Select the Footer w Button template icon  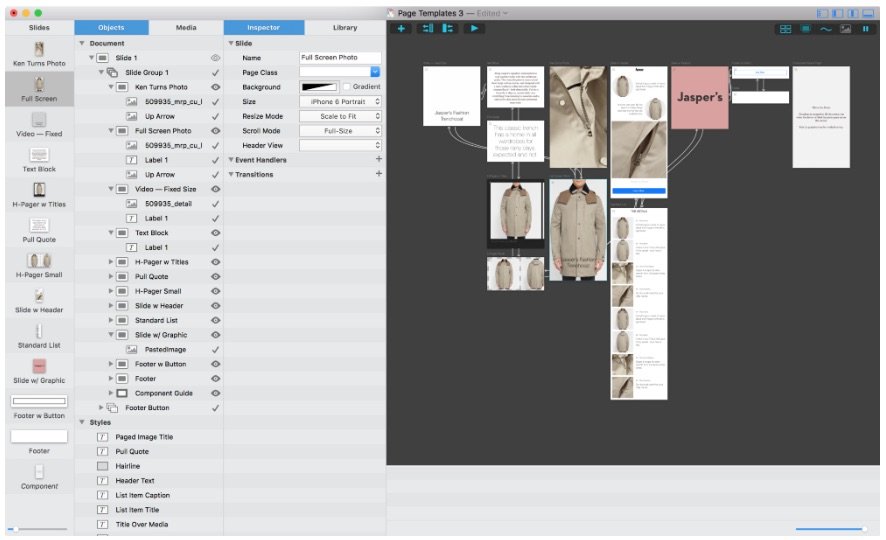[x=39, y=402]
